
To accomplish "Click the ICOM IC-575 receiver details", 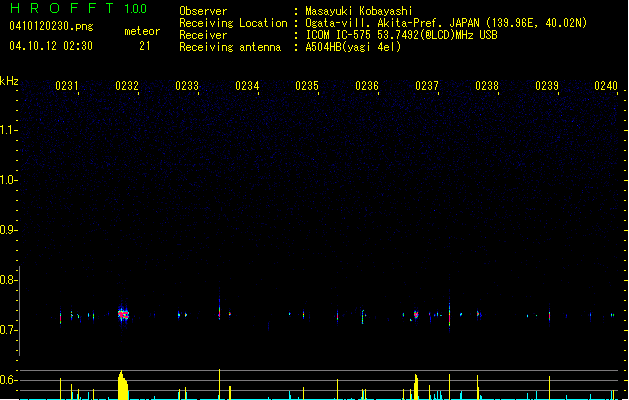I will (402, 35).
